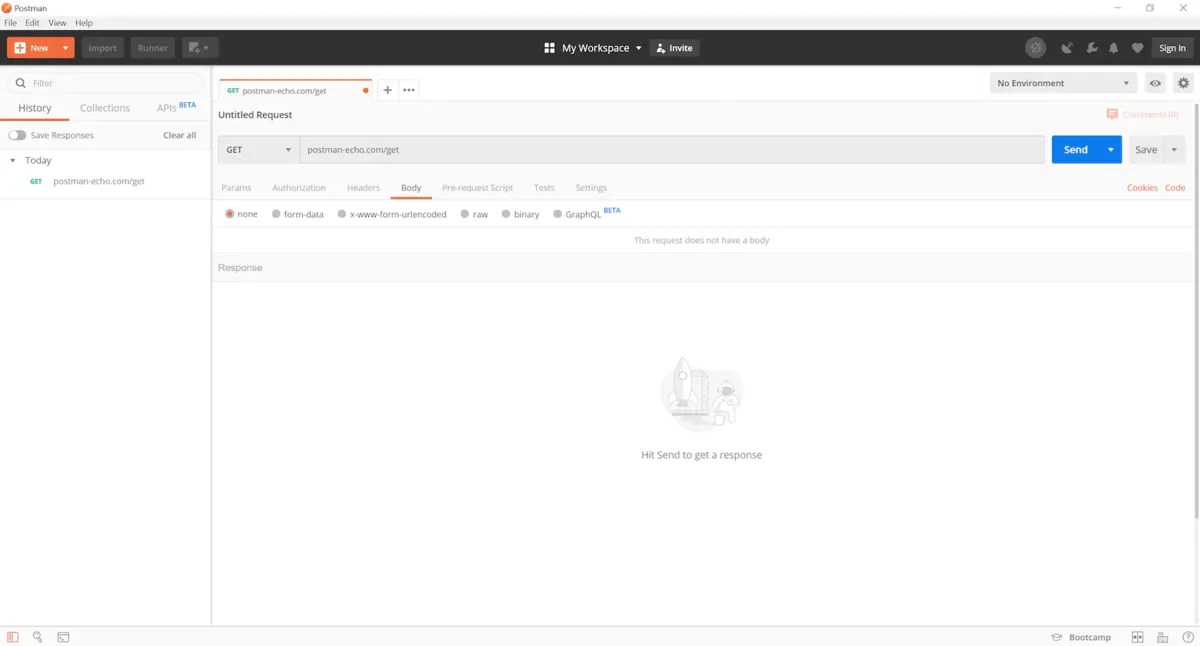This screenshot has width=1200, height=646.
Task: Open manage environments gear icon
Action: coord(1184,83)
